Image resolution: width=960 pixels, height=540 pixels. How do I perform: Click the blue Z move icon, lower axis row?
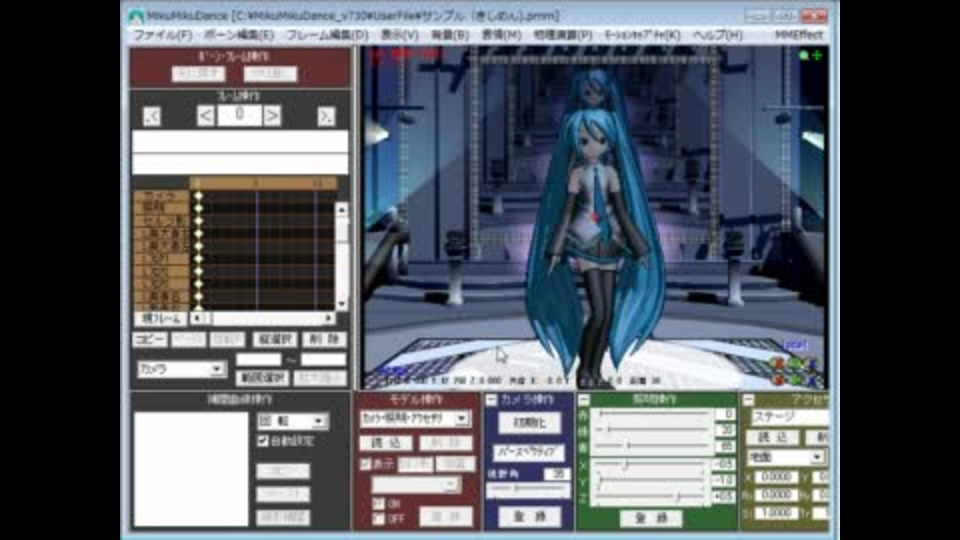coord(812,380)
